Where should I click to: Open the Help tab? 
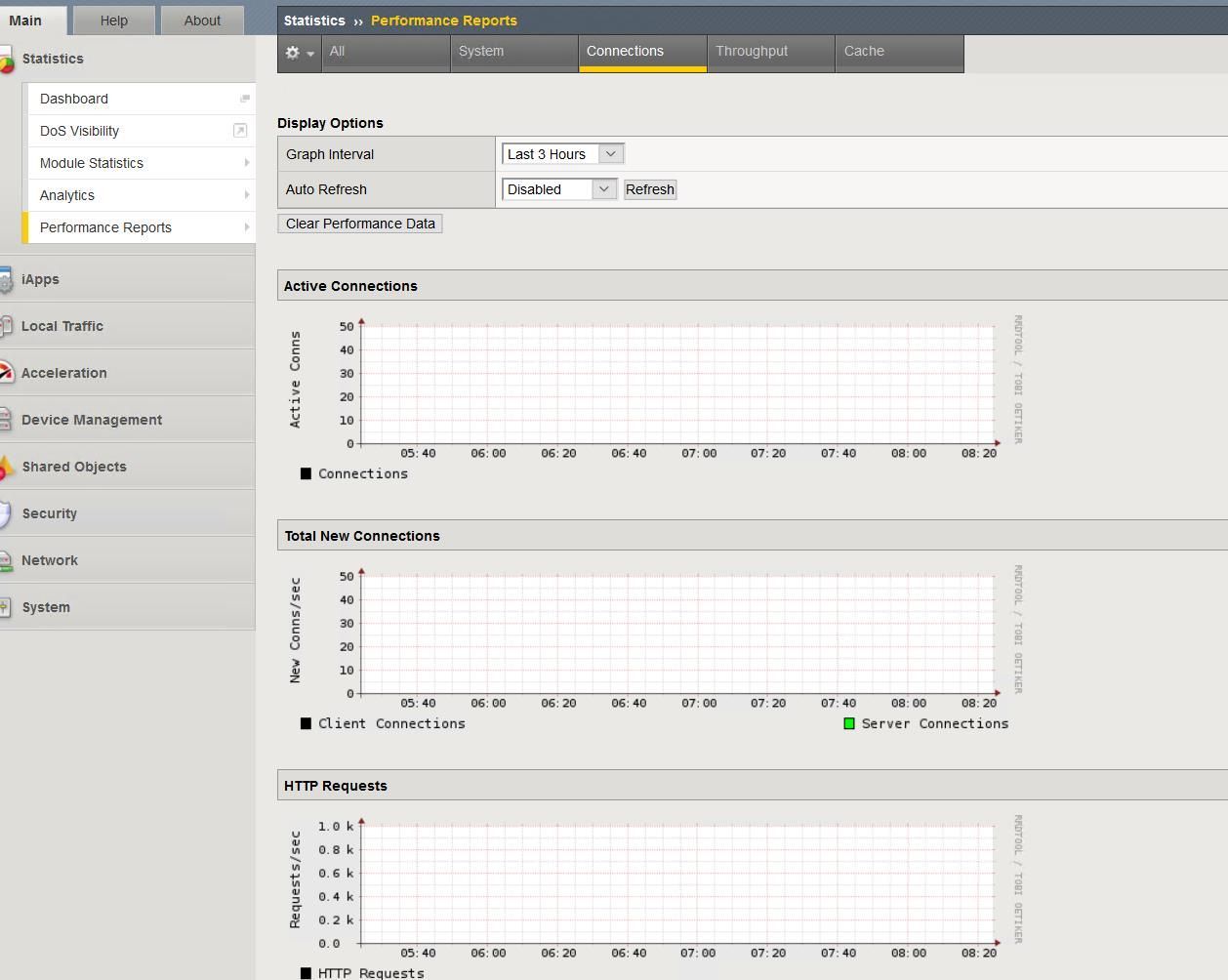(113, 20)
